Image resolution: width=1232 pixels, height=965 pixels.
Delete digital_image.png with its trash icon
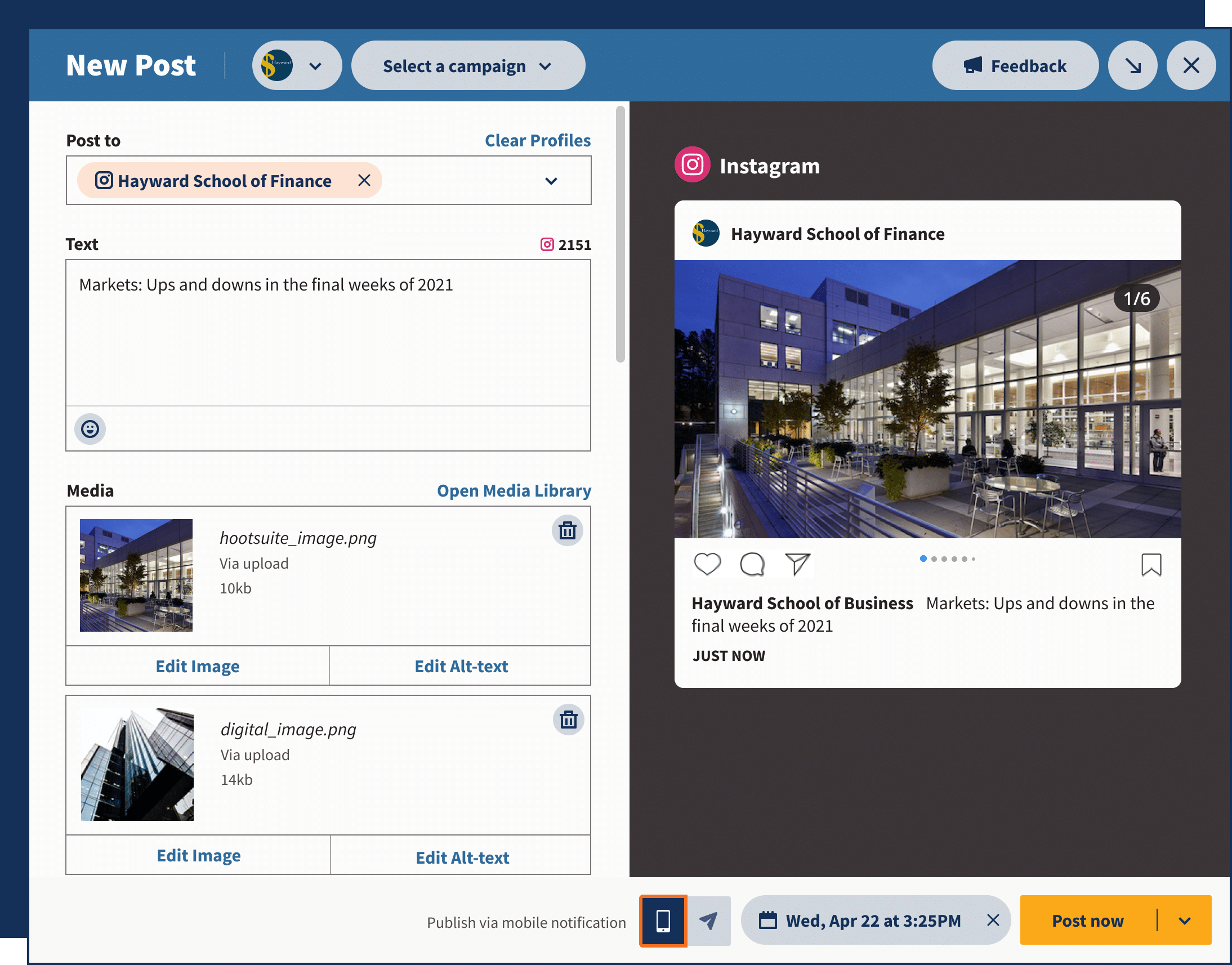pyautogui.click(x=568, y=720)
